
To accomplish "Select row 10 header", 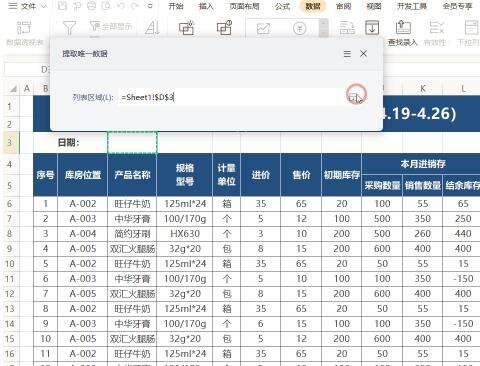I will tap(9, 264).
